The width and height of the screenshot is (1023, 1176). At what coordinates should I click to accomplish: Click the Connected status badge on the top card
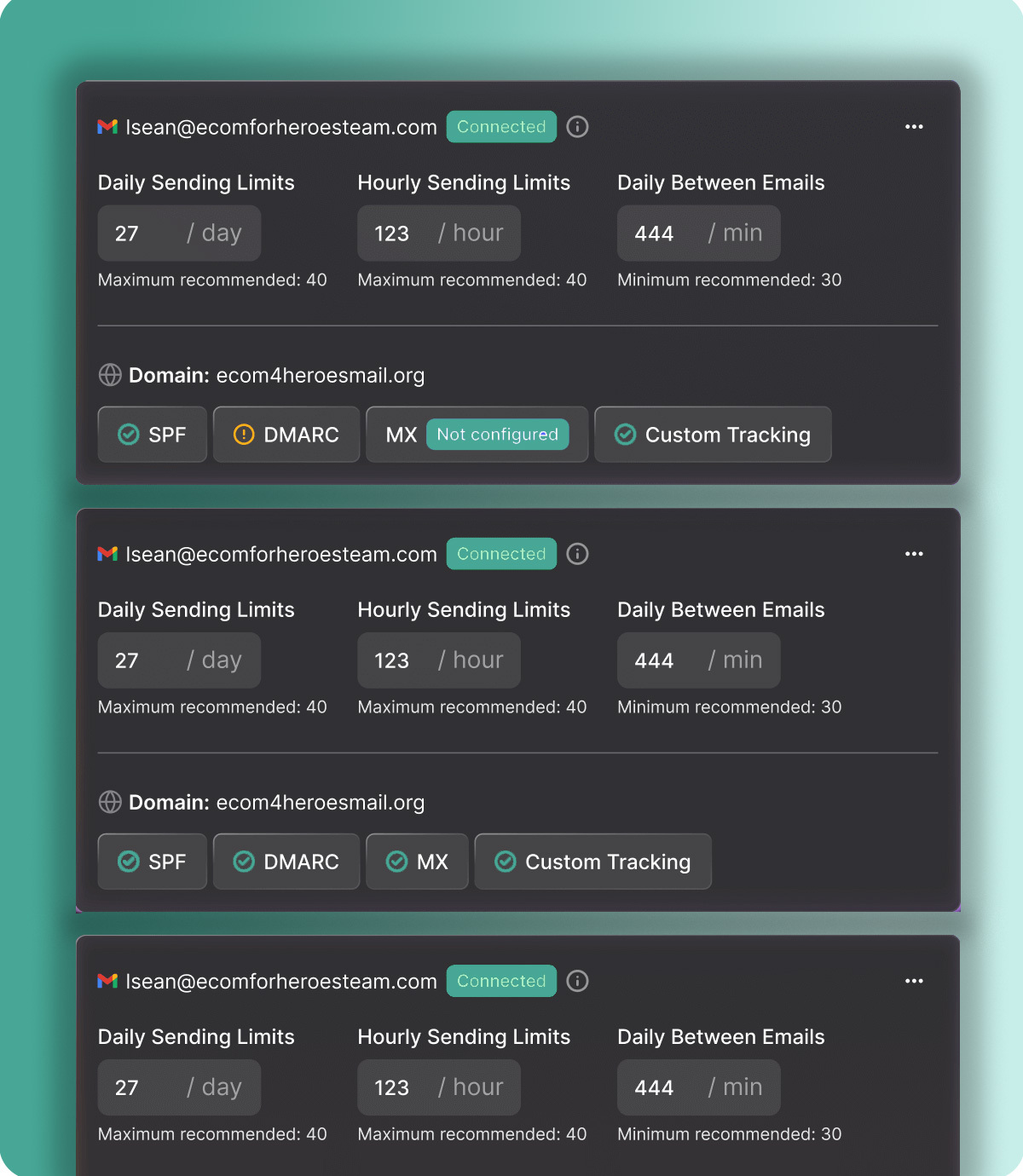click(x=501, y=127)
